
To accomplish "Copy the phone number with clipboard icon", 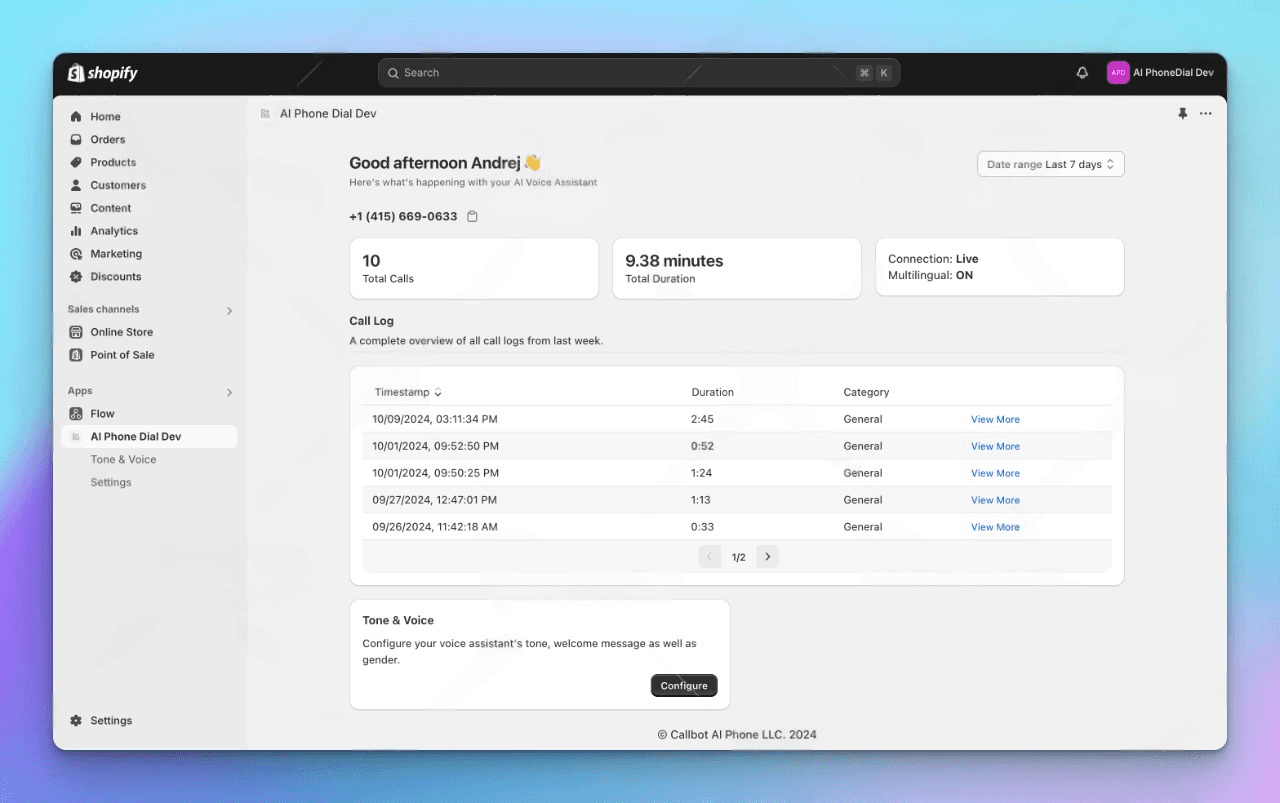I will pyautogui.click(x=473, y=217).
